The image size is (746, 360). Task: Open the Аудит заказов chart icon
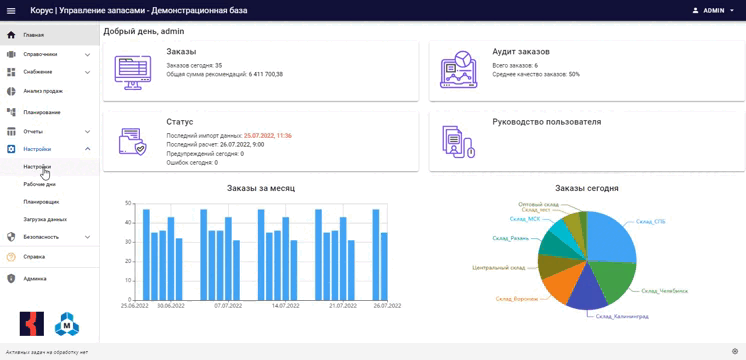tap(459, 69)
